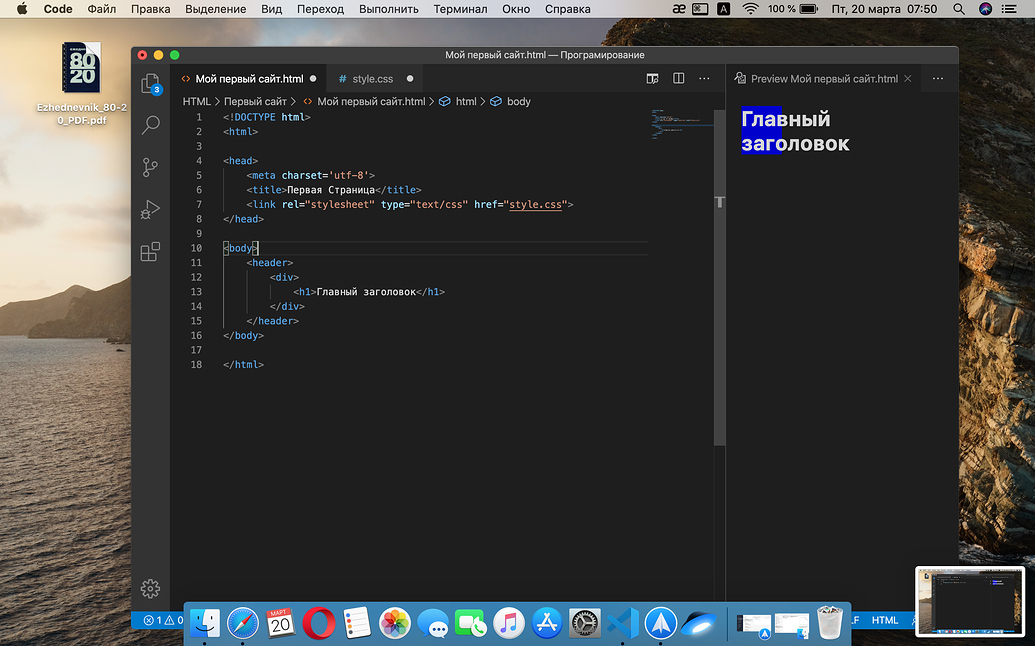1035x646 pixels.
Task: Click the HTML language mode button
Action: (884, 620)
